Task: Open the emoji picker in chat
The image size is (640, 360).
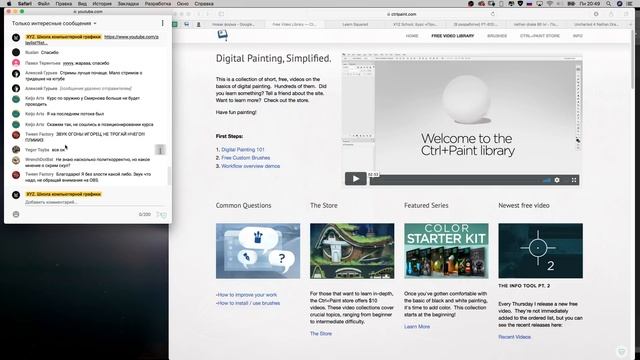Action: click(16, 214)
